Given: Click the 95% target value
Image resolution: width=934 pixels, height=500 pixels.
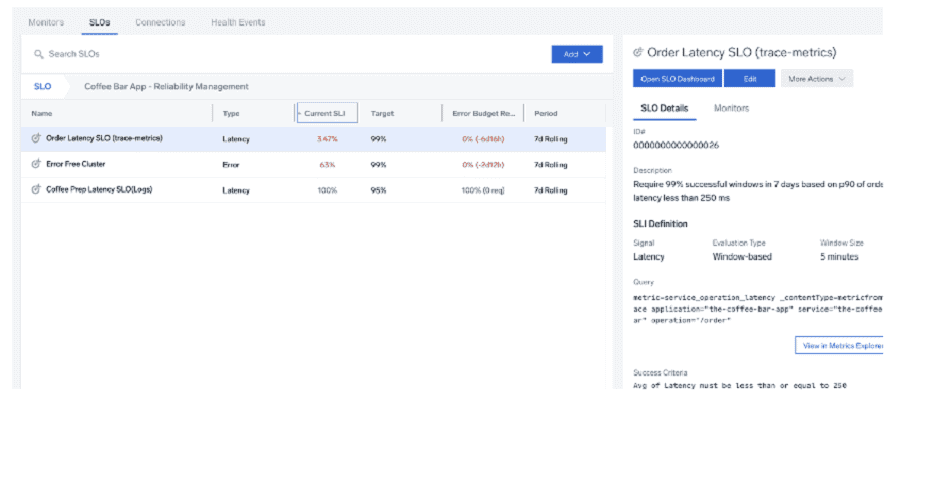Looking at the screenshot, I should pyautogui.click(x=378, y=191).
